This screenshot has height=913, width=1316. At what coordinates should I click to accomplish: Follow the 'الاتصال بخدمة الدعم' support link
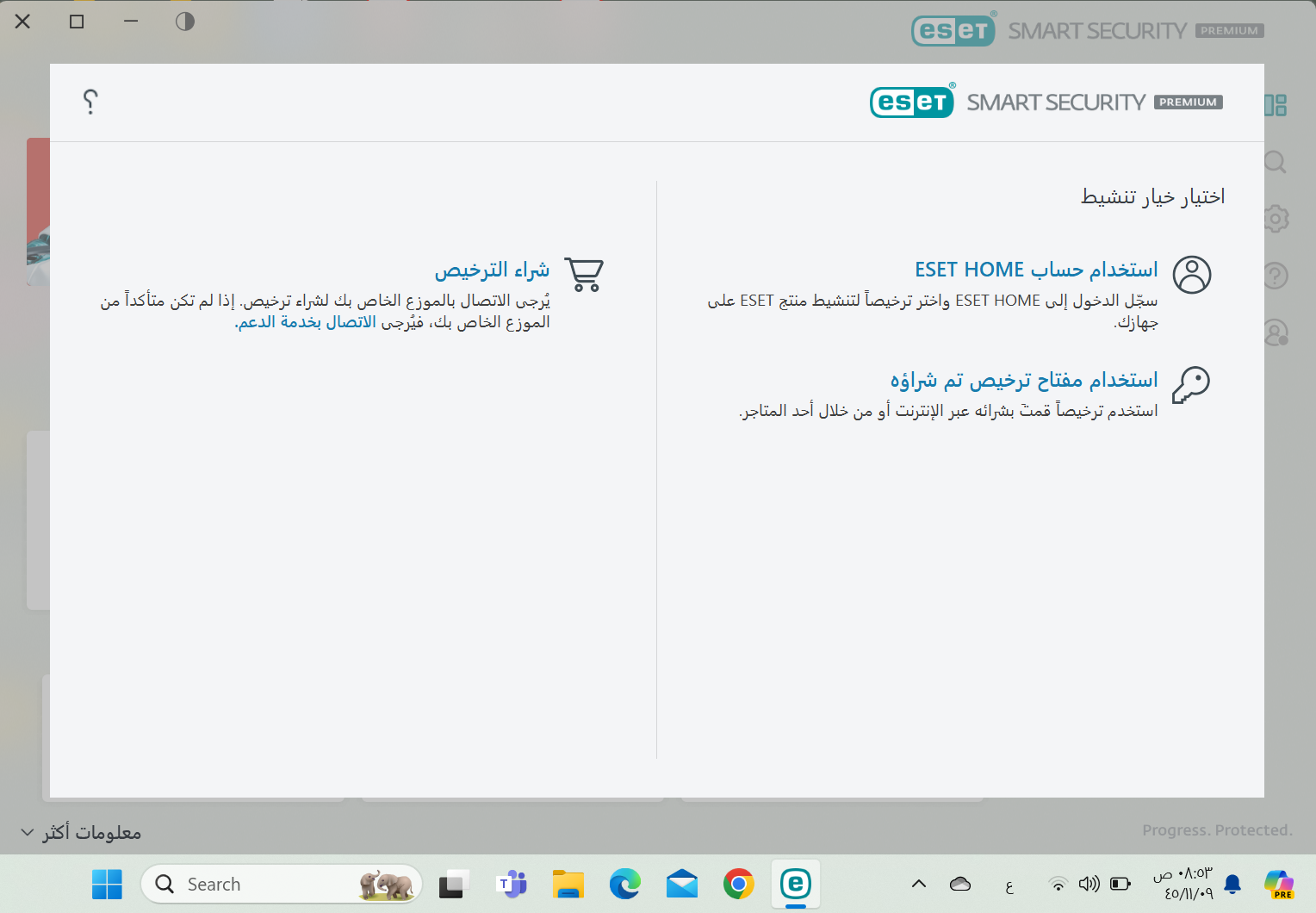tap(307, 322)
